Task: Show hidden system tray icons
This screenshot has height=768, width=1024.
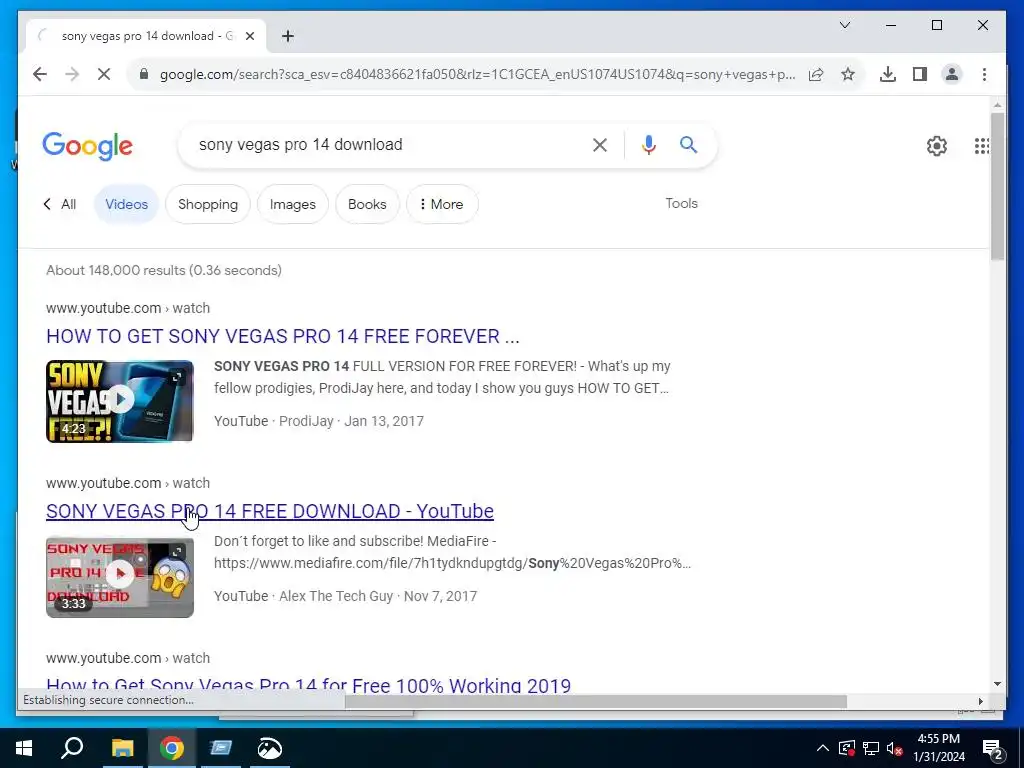Action: tap(823, 748)
